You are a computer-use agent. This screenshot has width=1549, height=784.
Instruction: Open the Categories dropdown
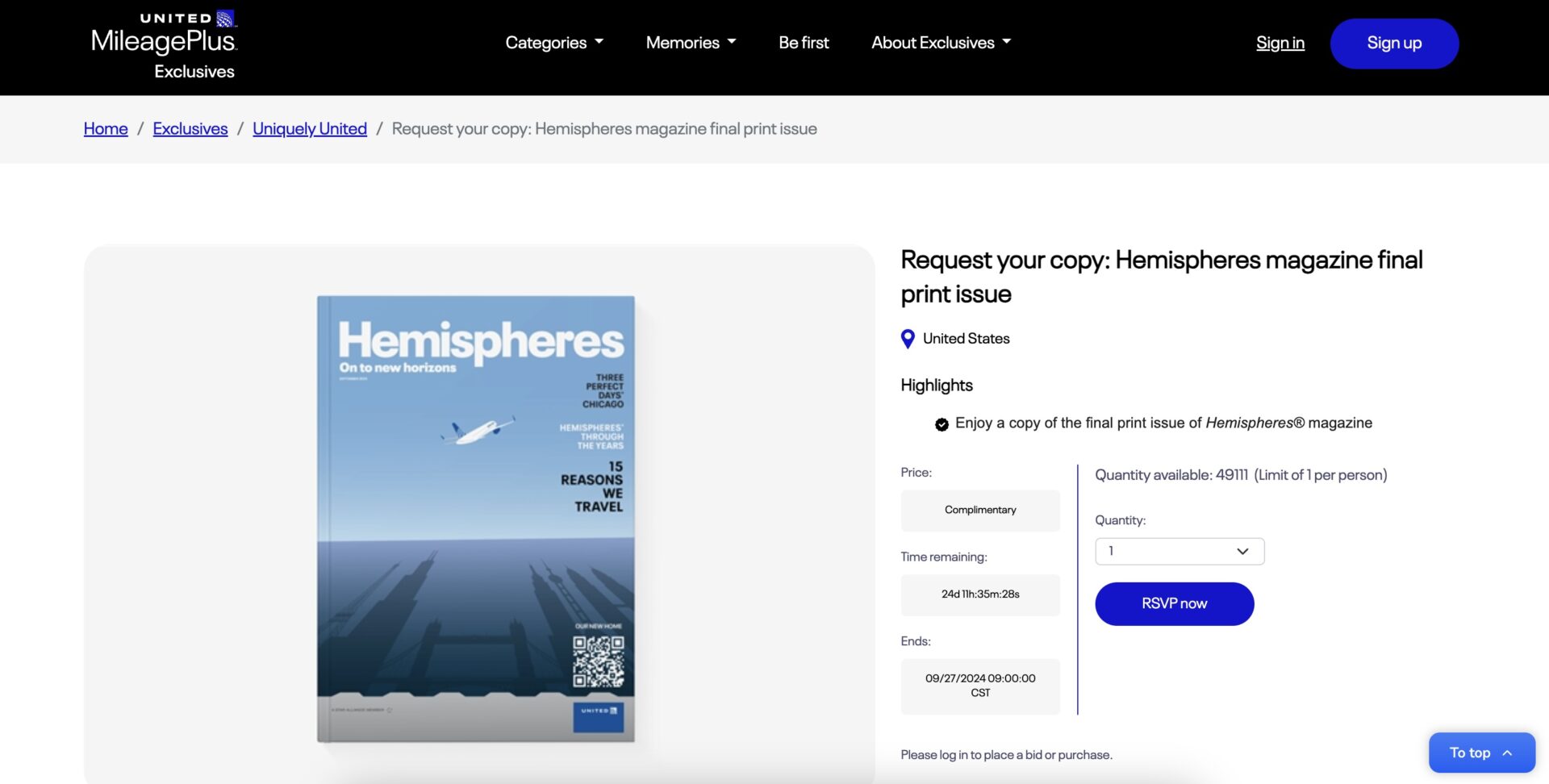pyautogui.click(x=553, y=43)
